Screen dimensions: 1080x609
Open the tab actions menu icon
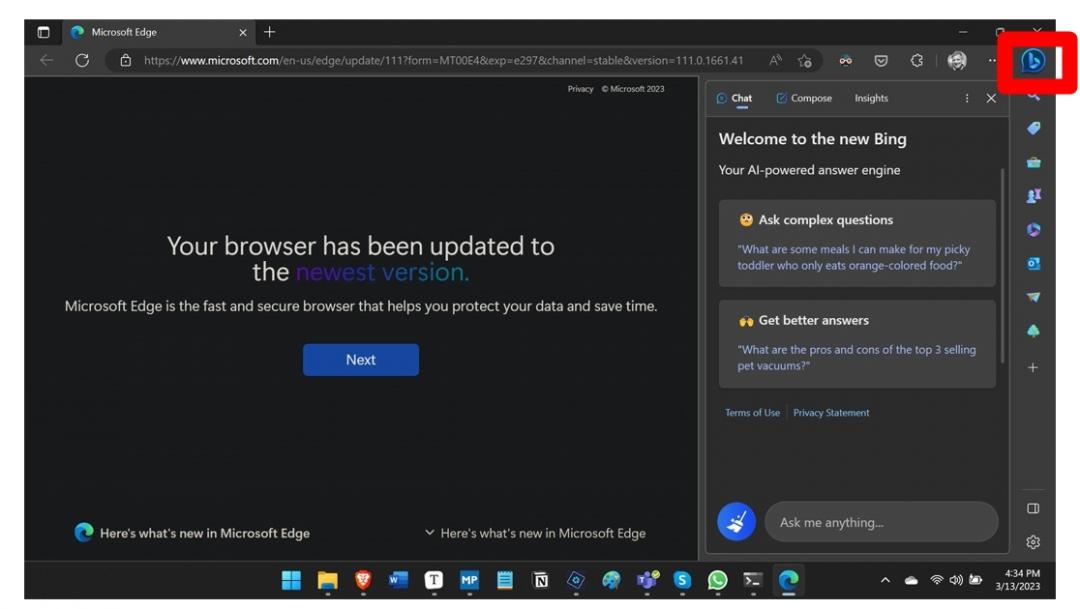point(43,32)
